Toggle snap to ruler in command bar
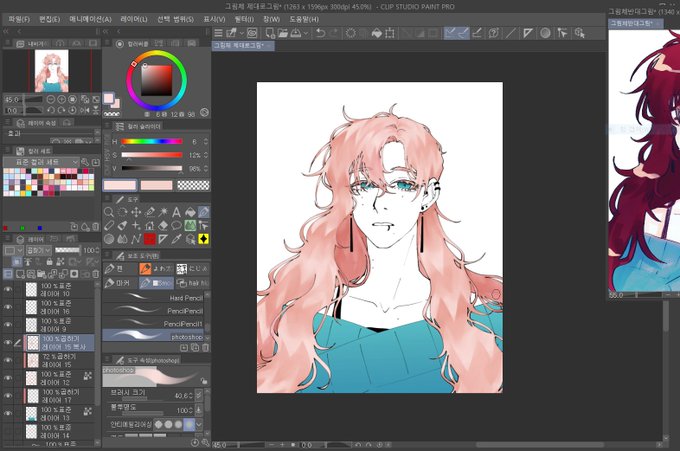The width and height of the screenshot is (680, 451). pos(451,33)
